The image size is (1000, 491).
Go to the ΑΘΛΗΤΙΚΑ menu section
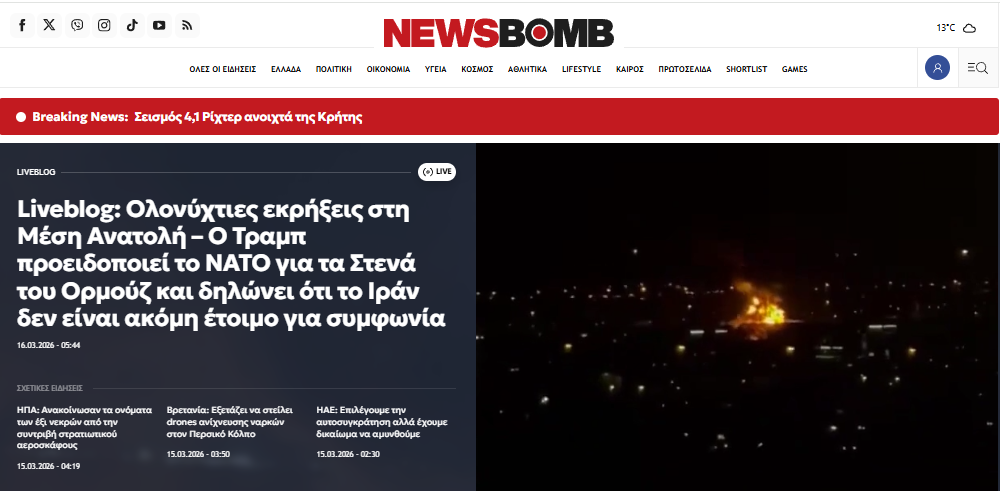click(x=527, y=70)
